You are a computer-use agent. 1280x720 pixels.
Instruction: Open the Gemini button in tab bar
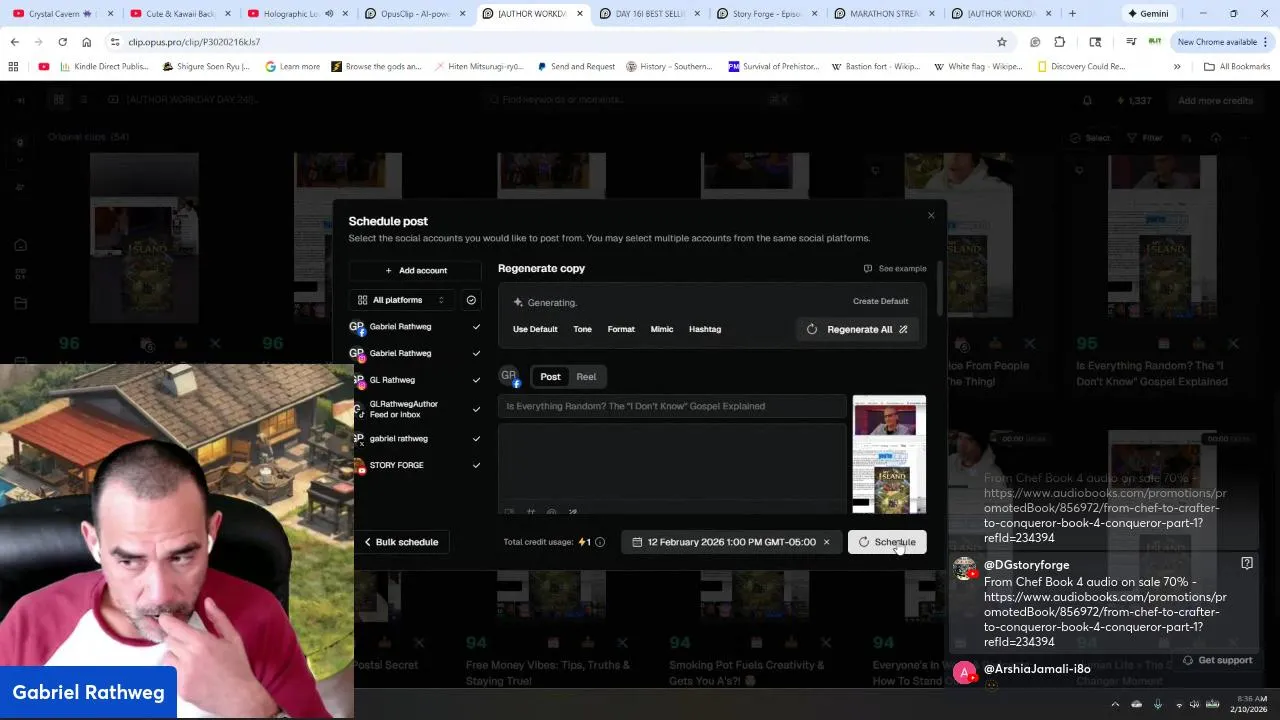pyautogui.click(x=1147, y=14)
